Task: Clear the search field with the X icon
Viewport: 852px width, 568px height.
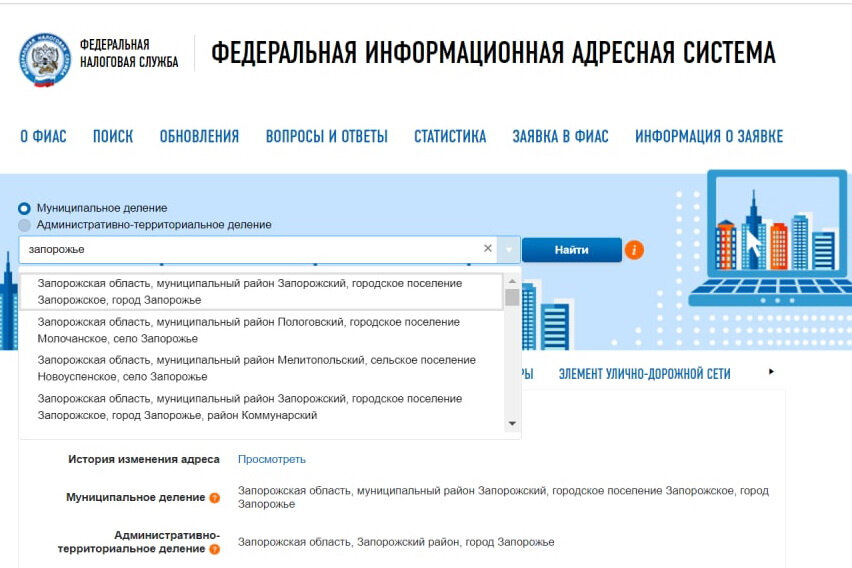Action: [487, 248]
